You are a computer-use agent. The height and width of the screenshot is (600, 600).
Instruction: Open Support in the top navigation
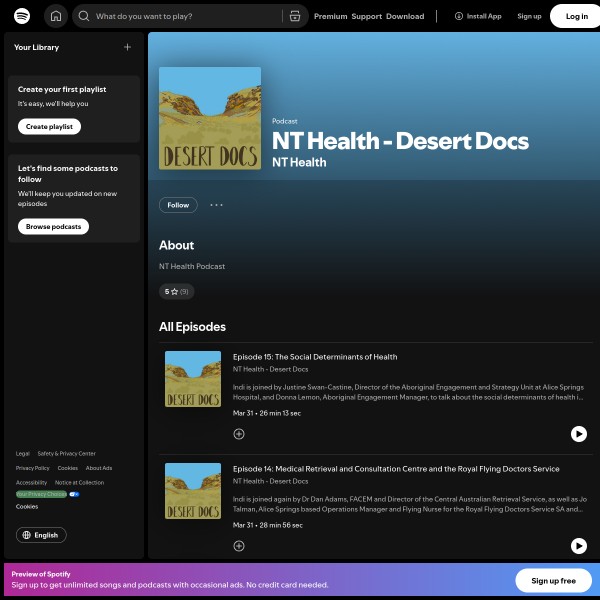366,16
